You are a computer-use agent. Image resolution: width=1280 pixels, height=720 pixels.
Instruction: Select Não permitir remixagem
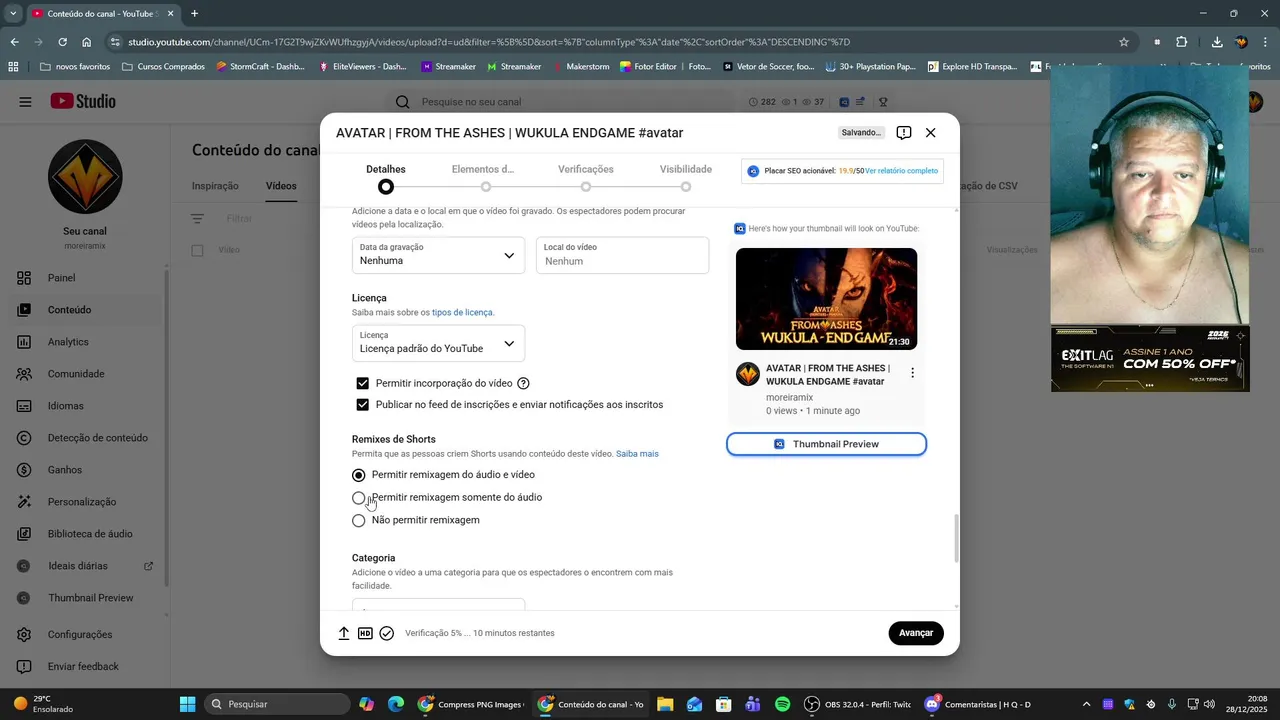[358, 521]
